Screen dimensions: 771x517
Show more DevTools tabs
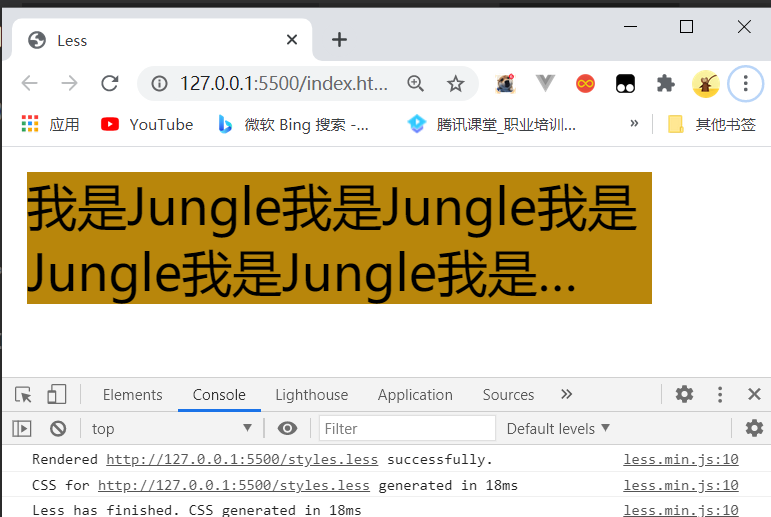pos(566,394)
